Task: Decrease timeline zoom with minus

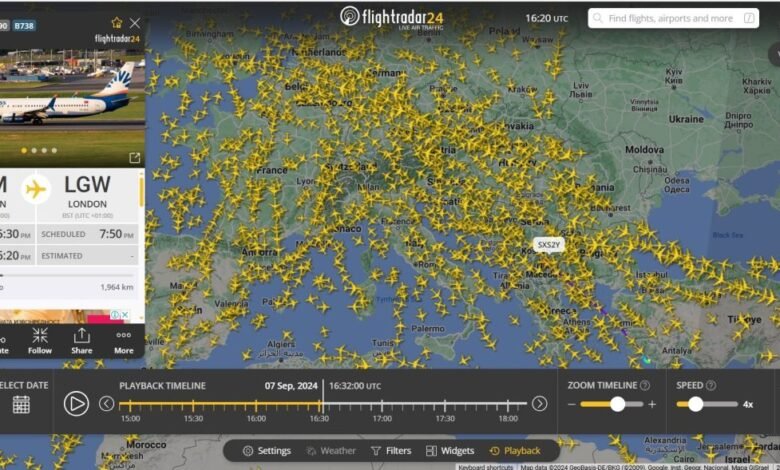Action: click(x=572, y=404)
